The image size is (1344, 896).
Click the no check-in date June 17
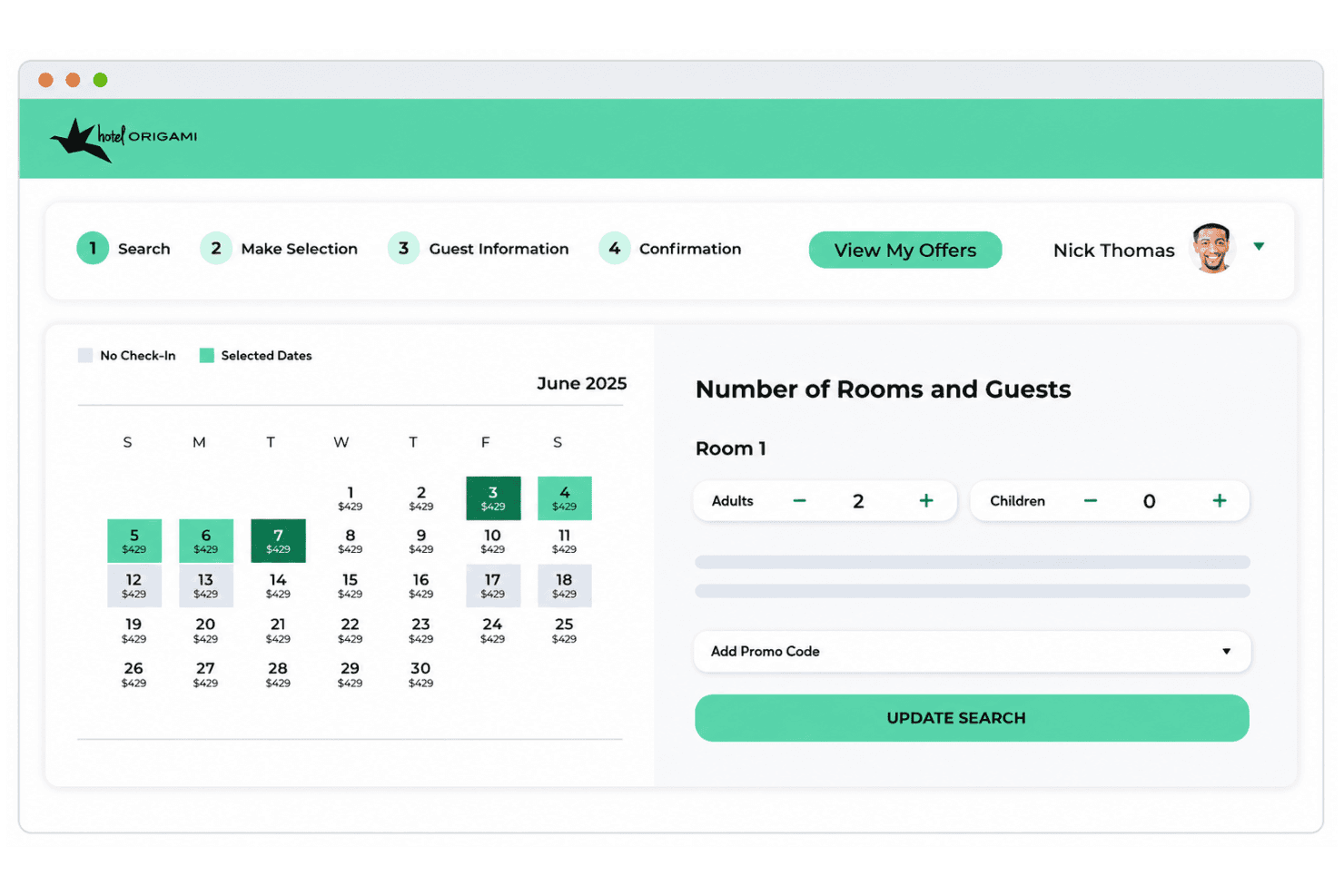click(x=493, y=586)
